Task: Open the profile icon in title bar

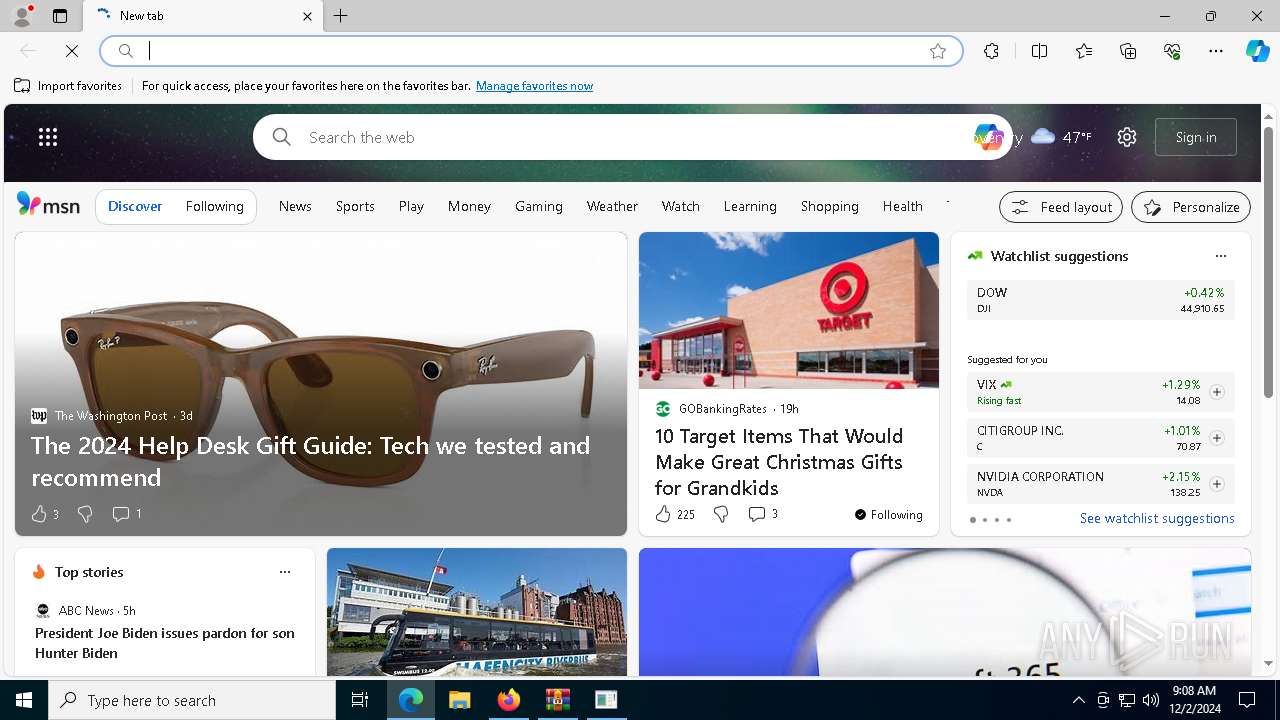Action: pyautogui.click(x=22, y=16)
